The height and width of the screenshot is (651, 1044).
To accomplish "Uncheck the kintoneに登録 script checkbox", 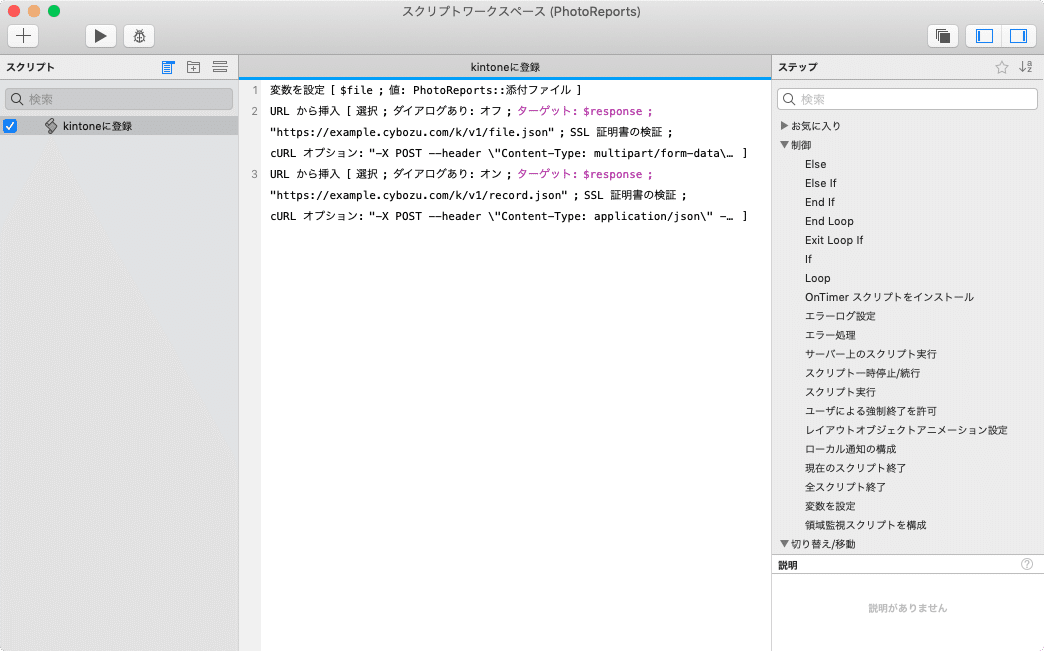I will 11,127.
